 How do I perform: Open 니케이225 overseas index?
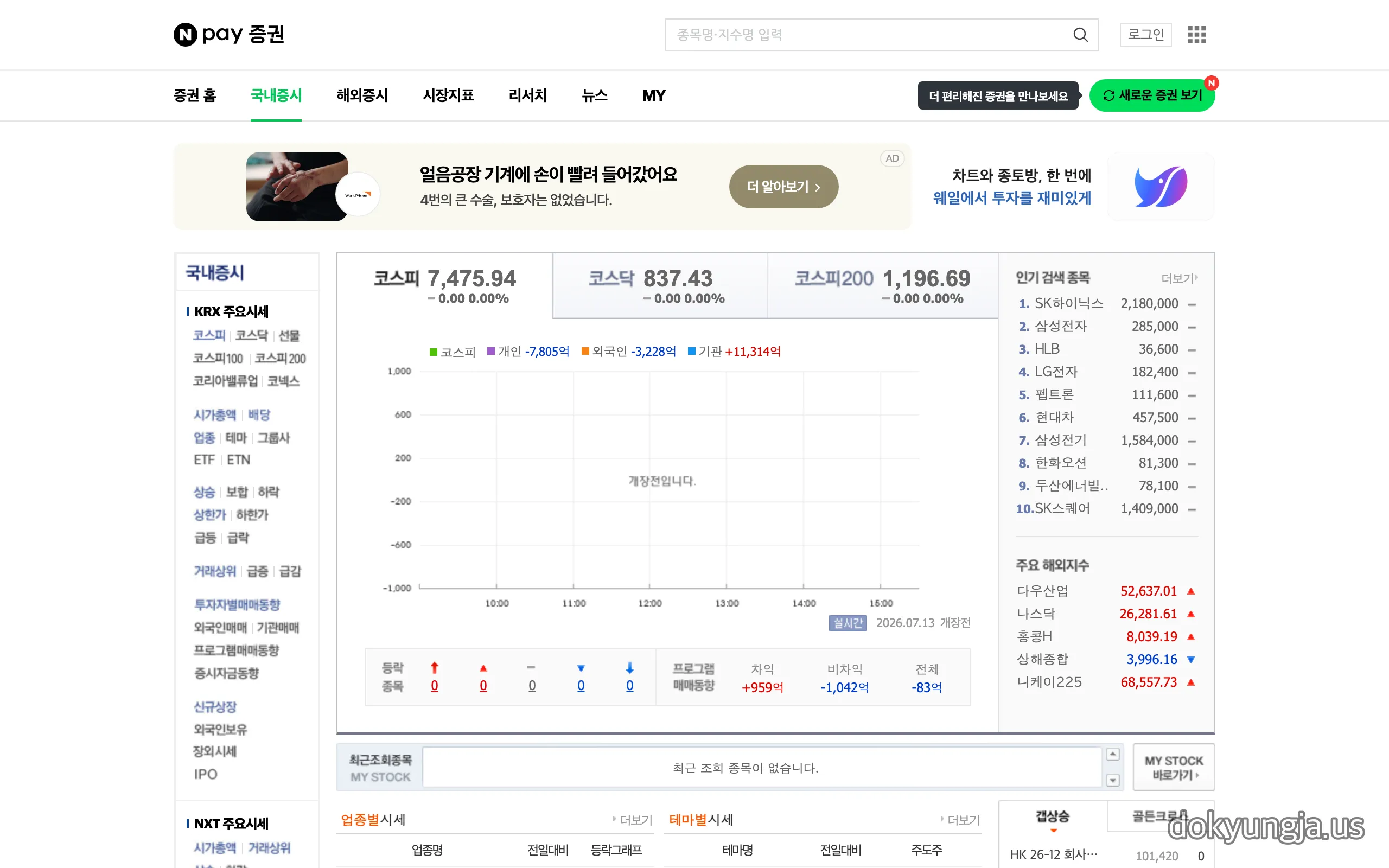pos(1049,682)
